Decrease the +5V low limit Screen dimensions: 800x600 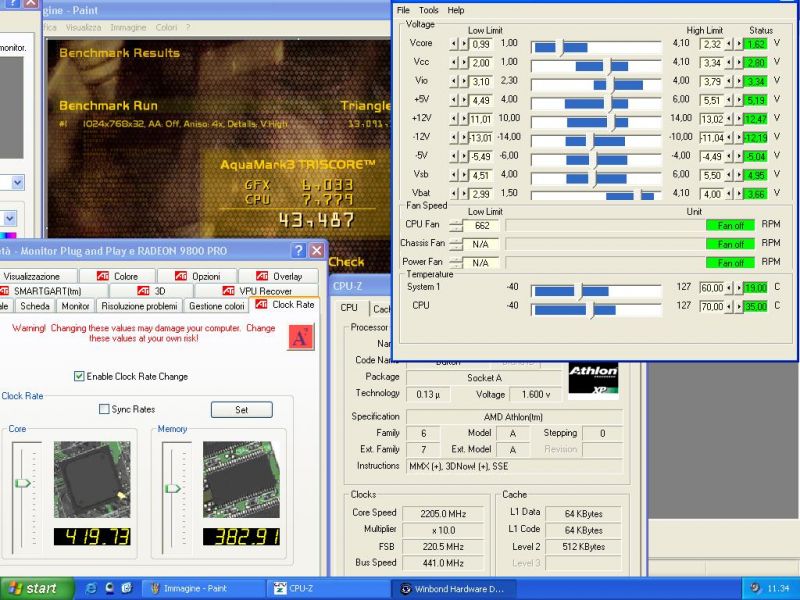pyautogui.click(x=454, y=101)
